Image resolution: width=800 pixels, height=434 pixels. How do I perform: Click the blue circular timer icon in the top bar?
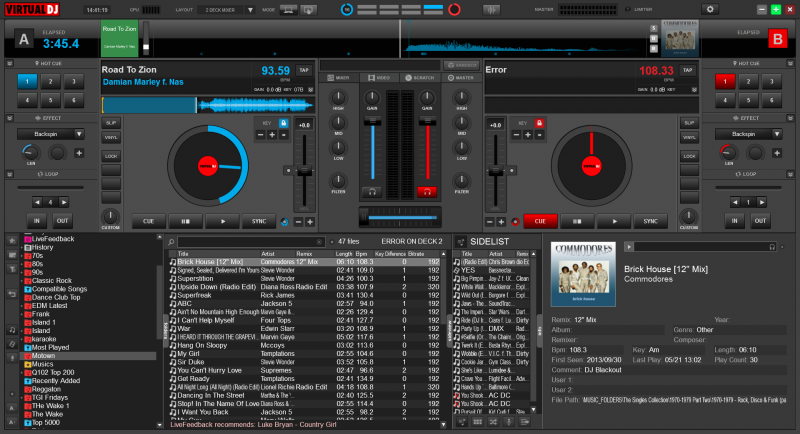coord(347,9)
